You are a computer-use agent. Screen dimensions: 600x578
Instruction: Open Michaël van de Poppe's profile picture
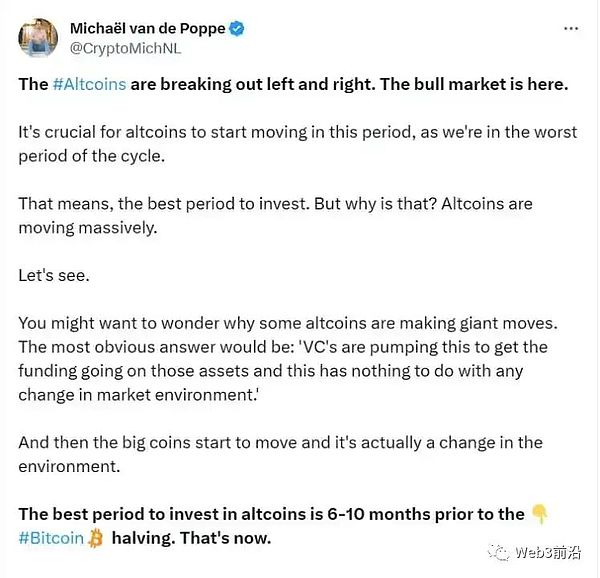coord(37,38)
